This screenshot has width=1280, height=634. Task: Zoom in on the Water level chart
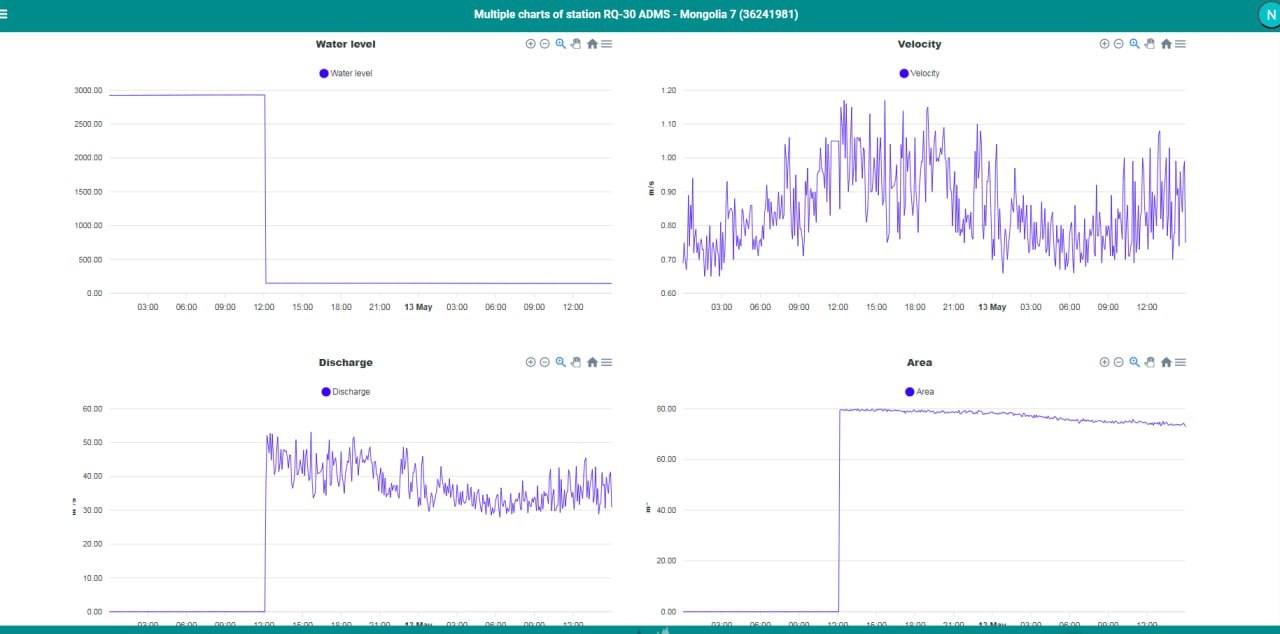pyautogui.click(x=531, y=44)
